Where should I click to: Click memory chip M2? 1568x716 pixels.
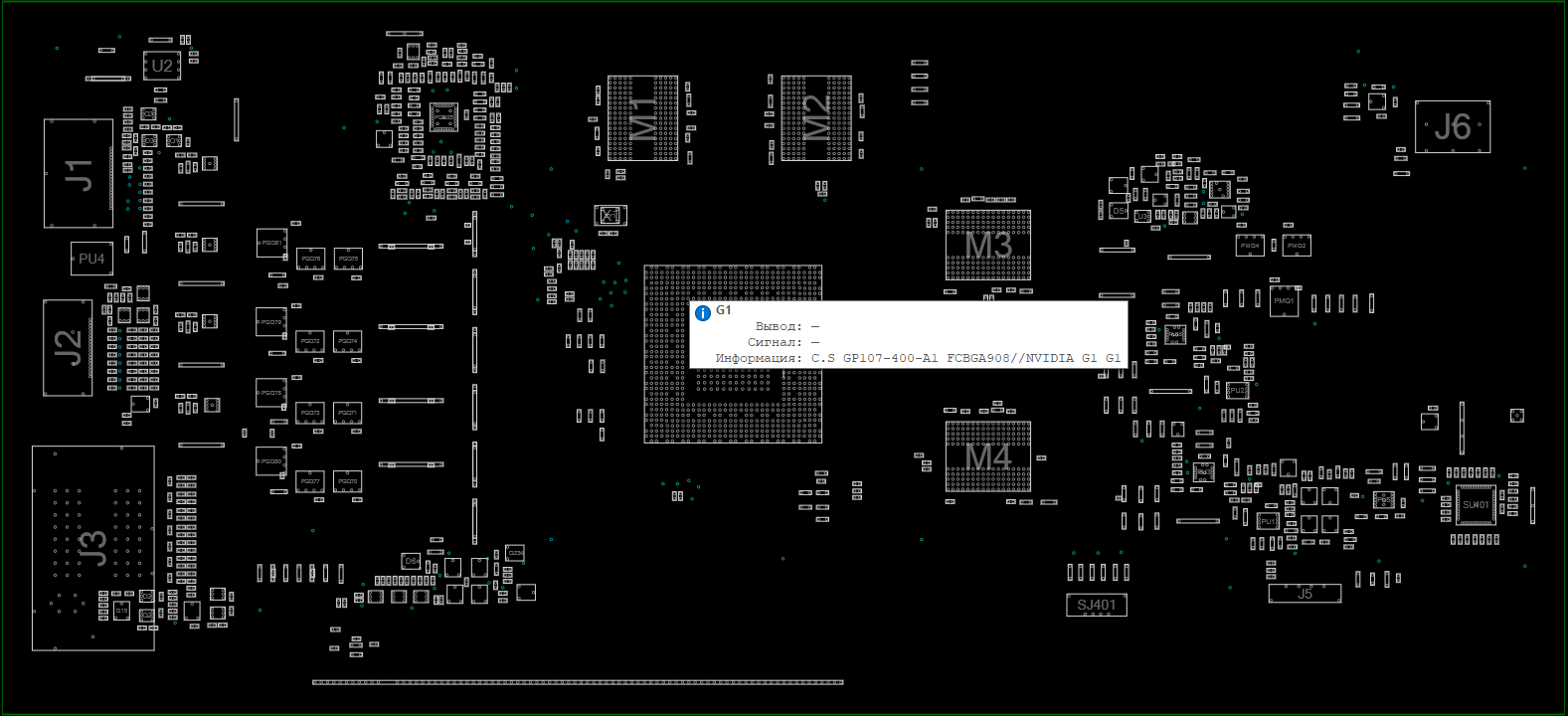coord(816,117)
